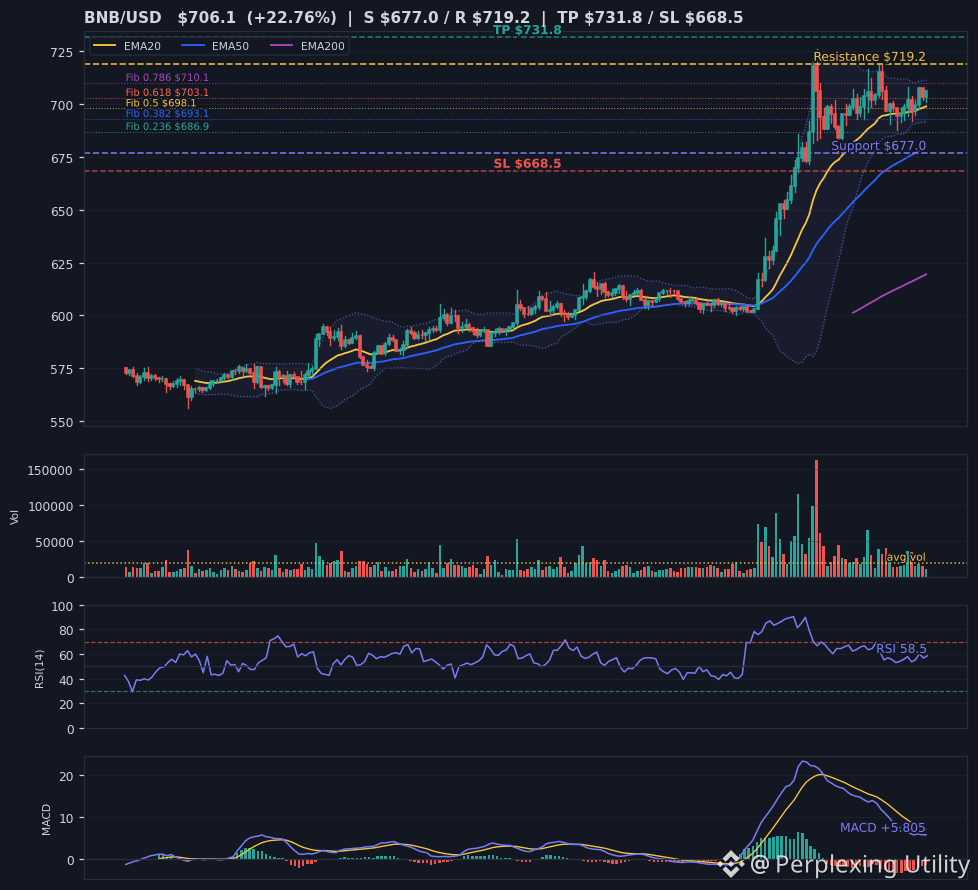The height and width of the screenshot is (890, 978).
Task: Click the Support $677.0 label
Action: pyautogui.click(x=878, y=146)
